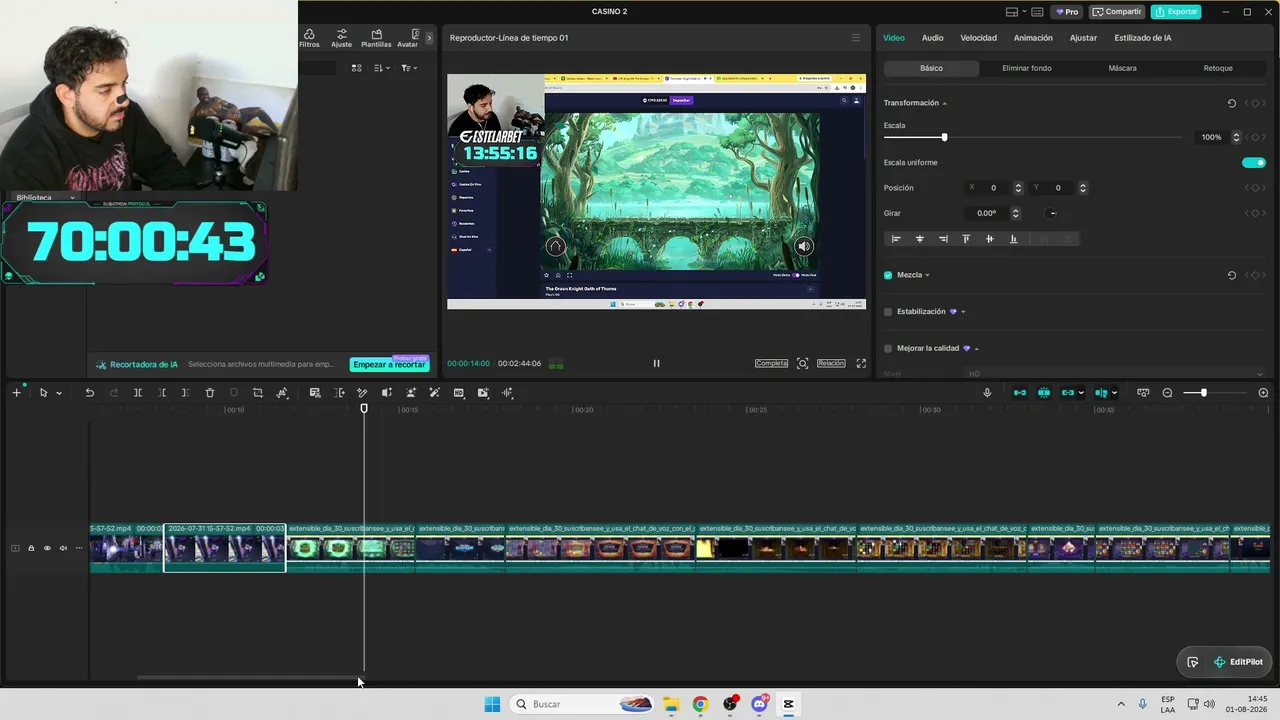1280x720 pixels.
Task: Open the player panel hamburger menu
Action: point(855,38)
